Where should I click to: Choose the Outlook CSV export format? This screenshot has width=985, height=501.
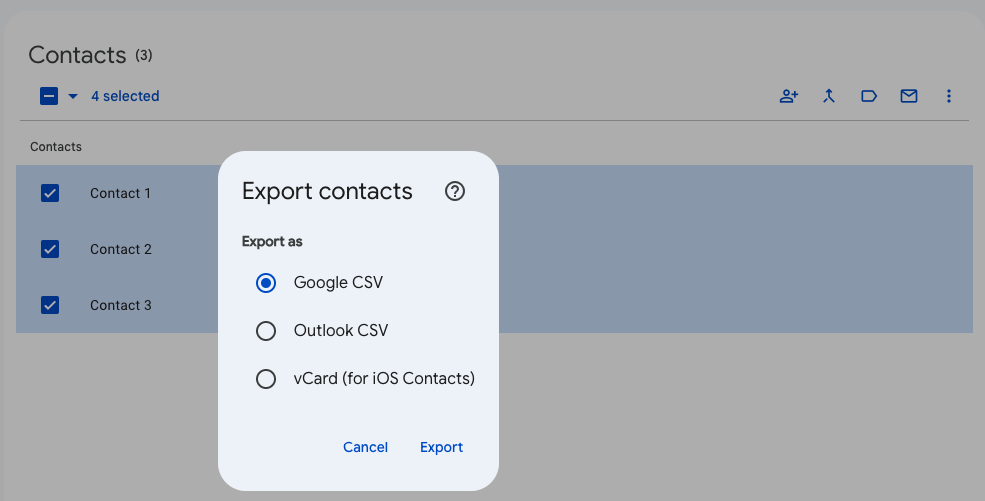266,331
